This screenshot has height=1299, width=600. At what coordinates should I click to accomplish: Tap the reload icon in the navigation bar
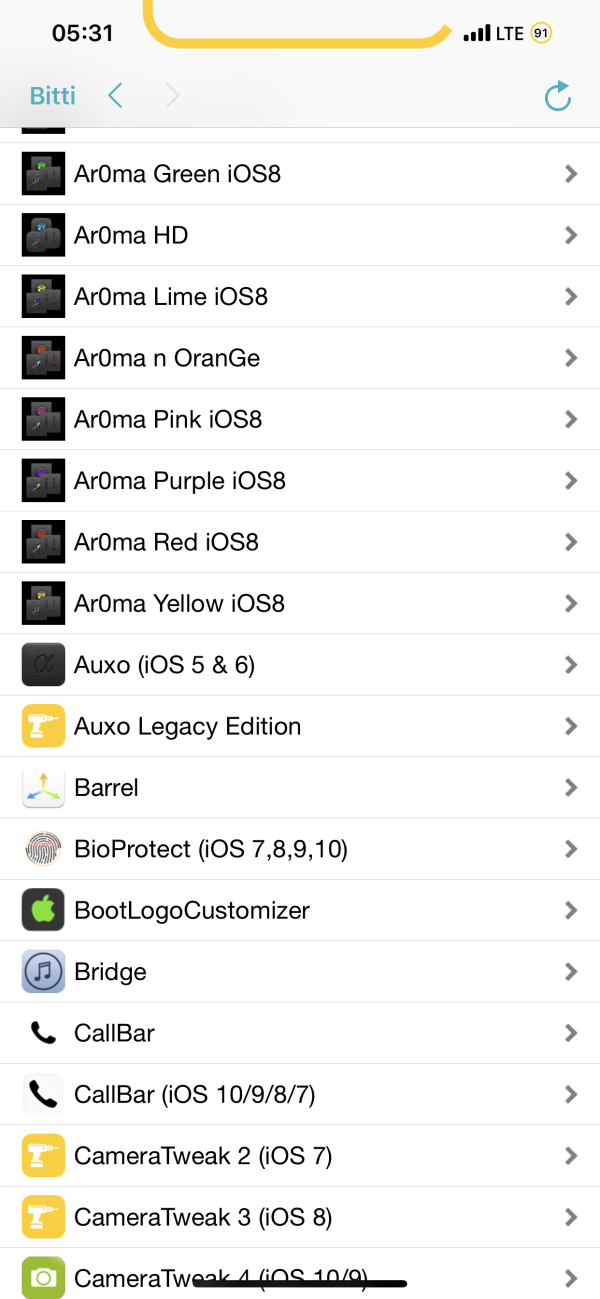coord(557,96)
